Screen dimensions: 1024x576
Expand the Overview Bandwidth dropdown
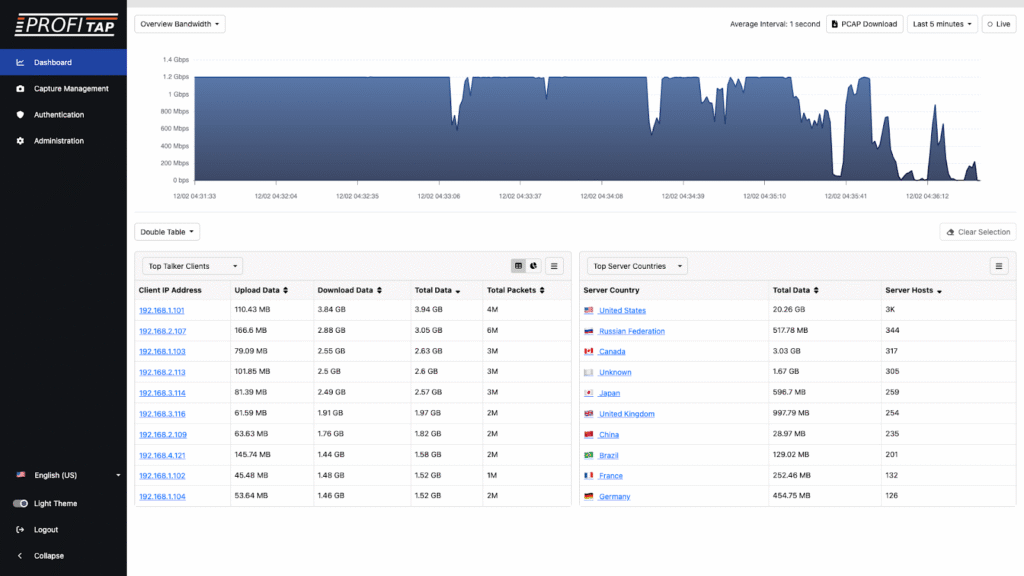point(180,23)
